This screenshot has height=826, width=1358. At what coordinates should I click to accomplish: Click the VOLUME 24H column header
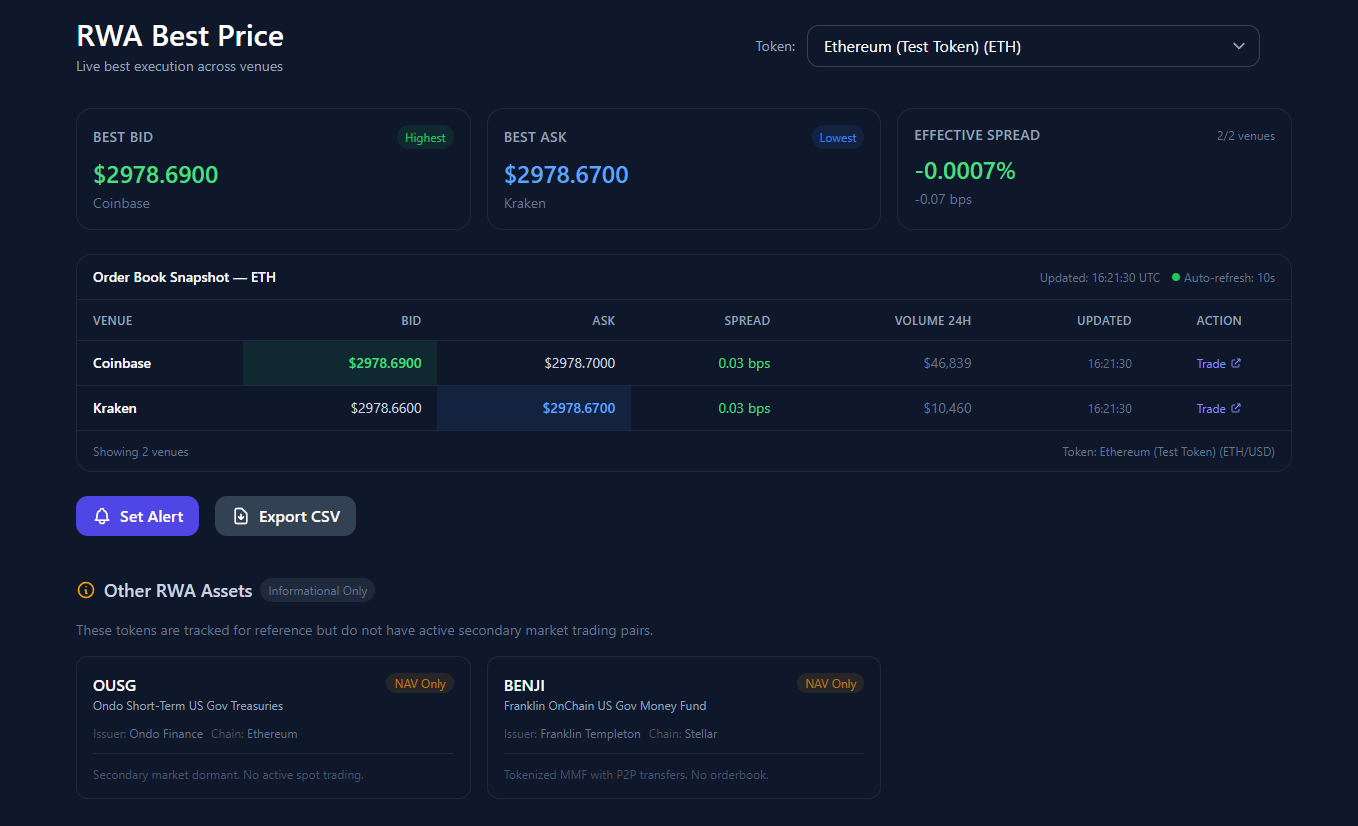click(932, 321)
